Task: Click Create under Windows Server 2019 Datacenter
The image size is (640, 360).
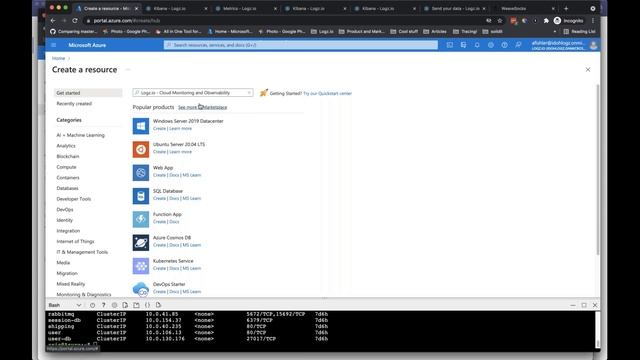Action: tap(159, 129)
